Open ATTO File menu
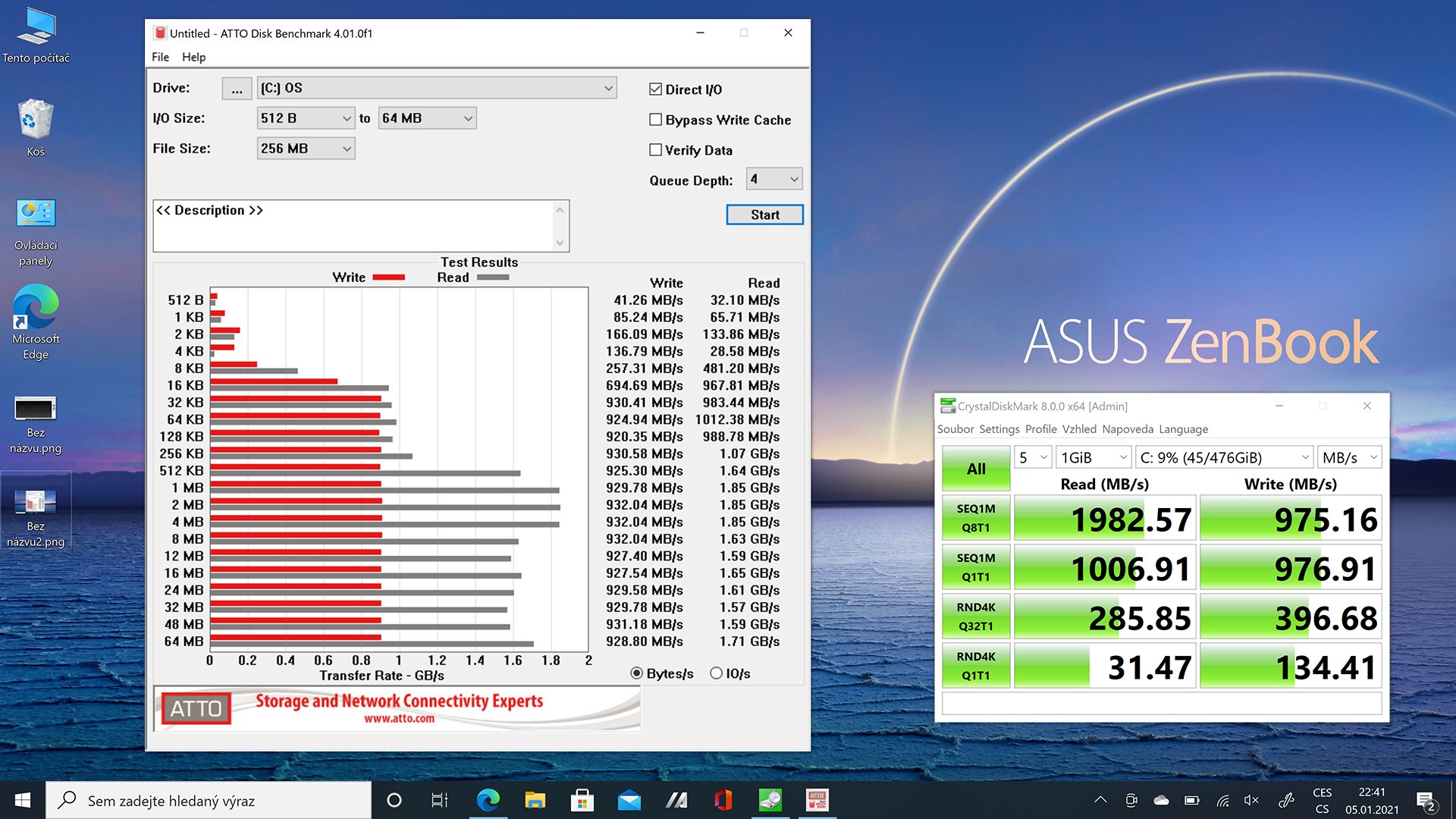This screenshot has width=1456, height=819. tap(160, 57)
